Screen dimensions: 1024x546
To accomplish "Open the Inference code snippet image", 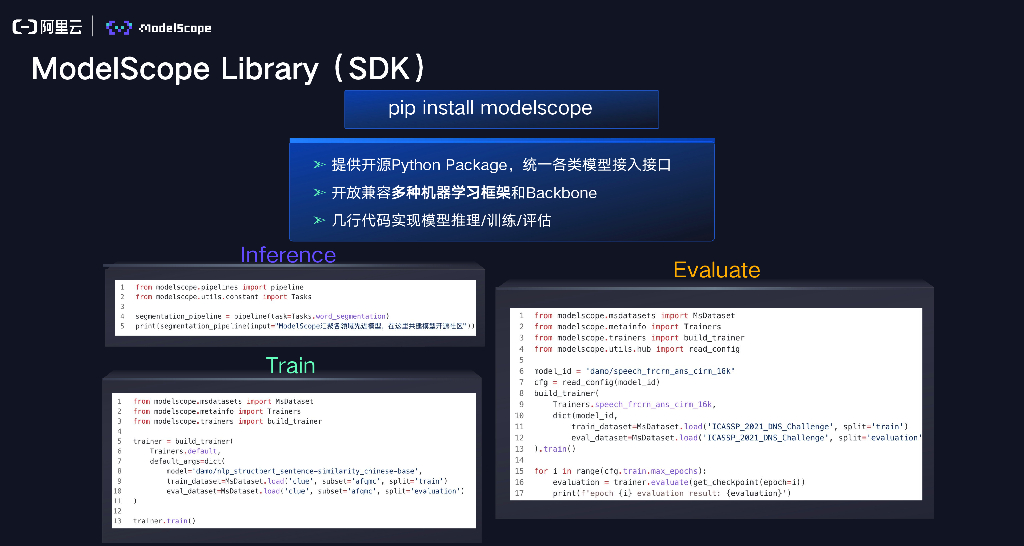I will click(x=295, y=308).
